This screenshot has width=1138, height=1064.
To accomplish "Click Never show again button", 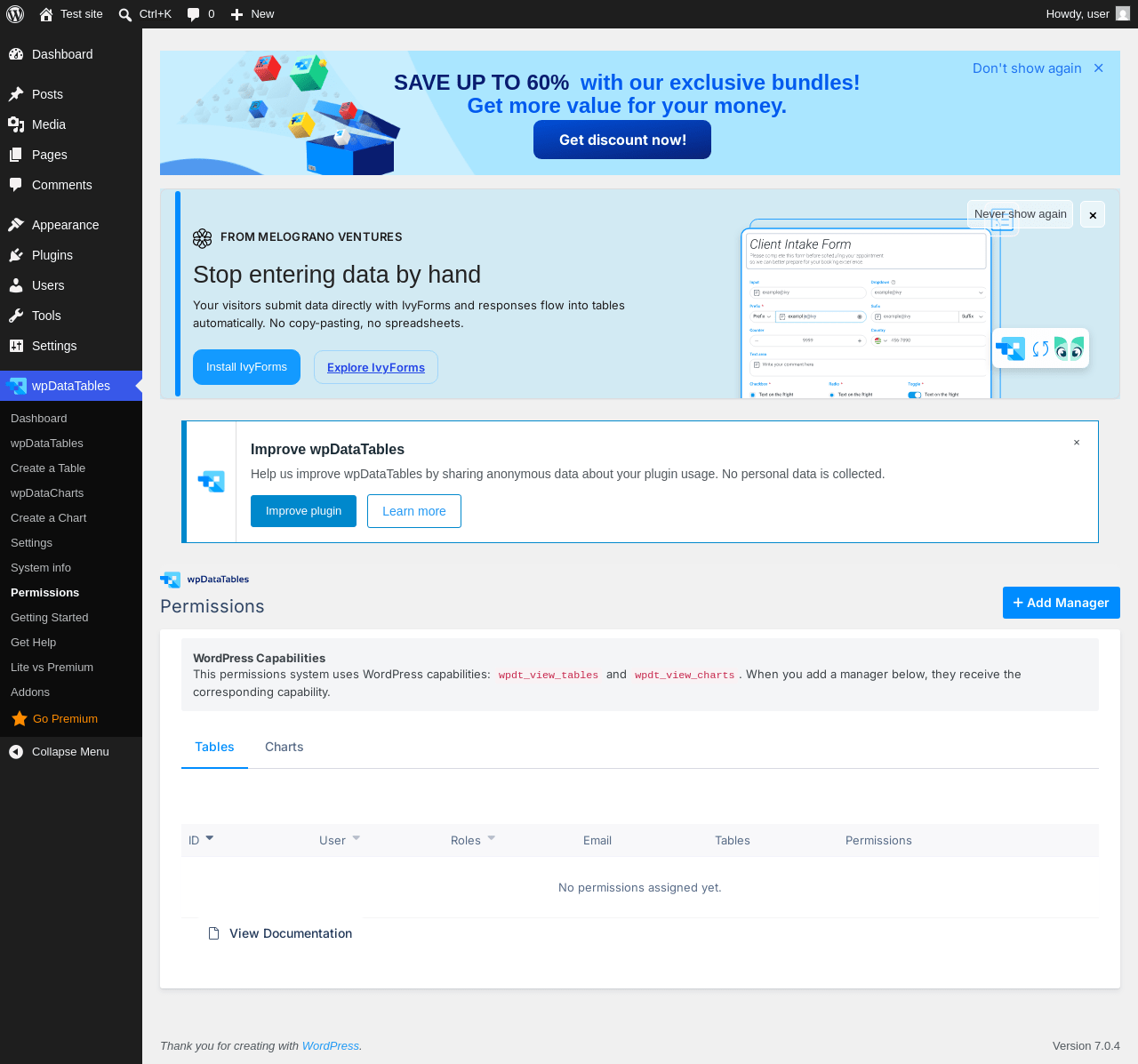I will [1021, 214].
